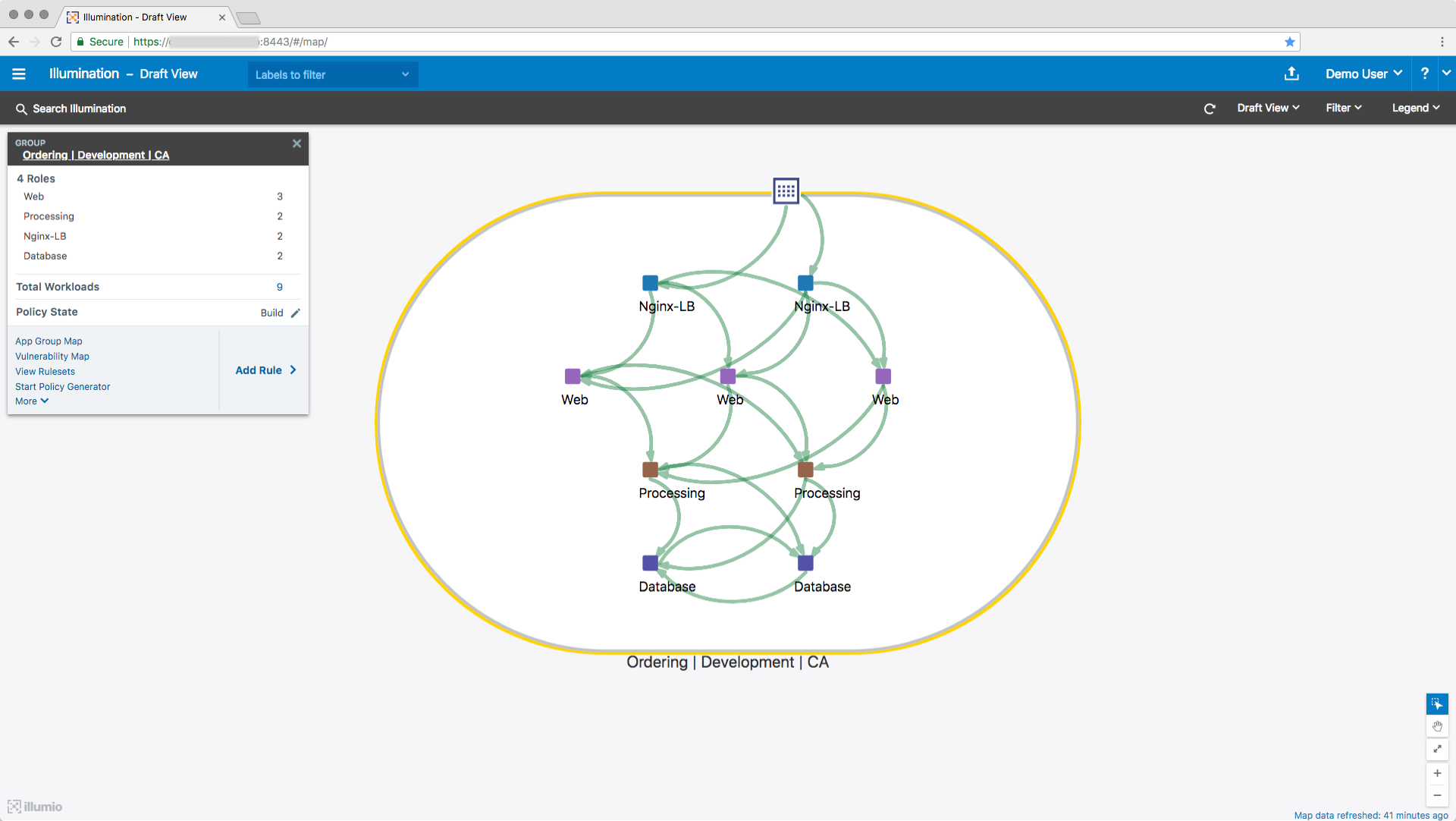
Task: Select the rightmost Web workload node
Action: 883,376
